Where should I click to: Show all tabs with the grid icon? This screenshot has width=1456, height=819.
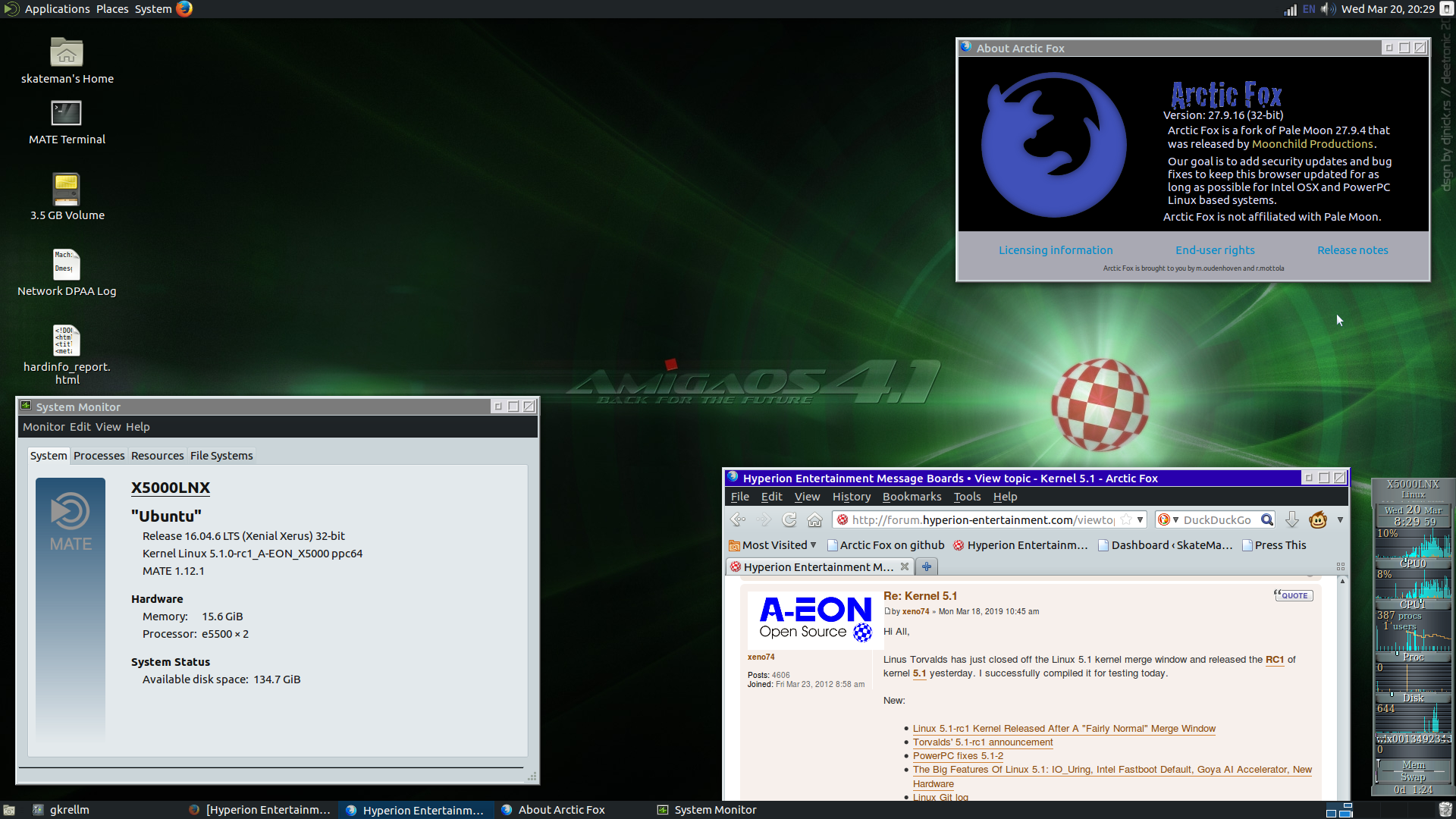(1340, 566)
